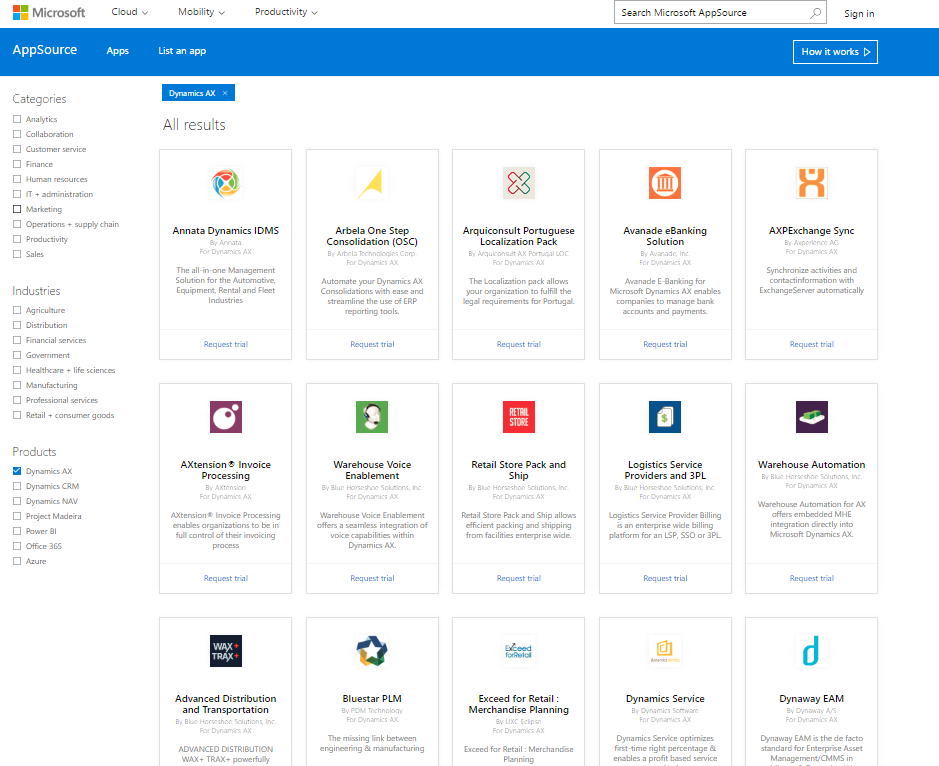Click the Annata Dynamics IDMS app icon
This screenshot has width=939, height=766.
click(225, 184)
